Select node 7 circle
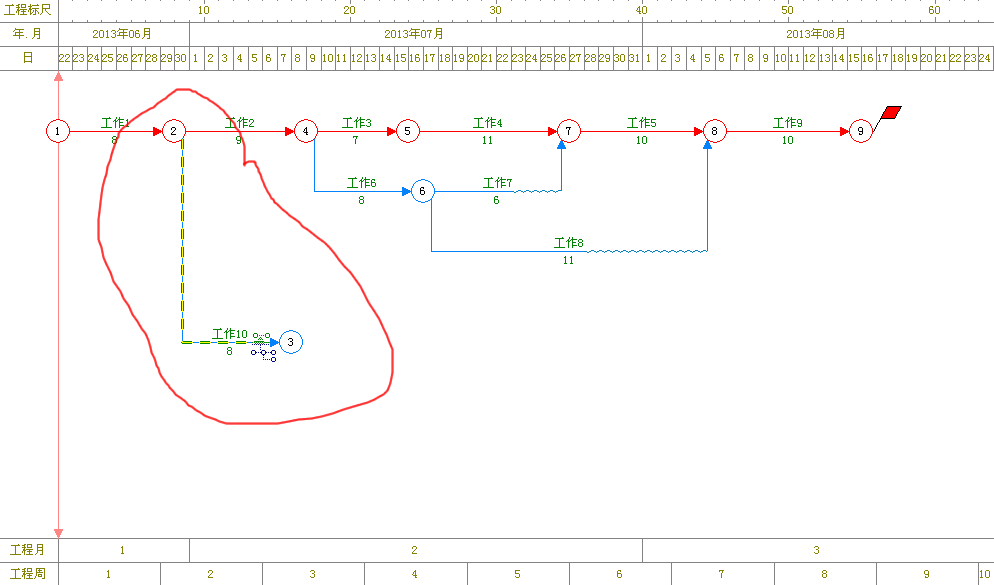994x585 pixels. [569, 131]
